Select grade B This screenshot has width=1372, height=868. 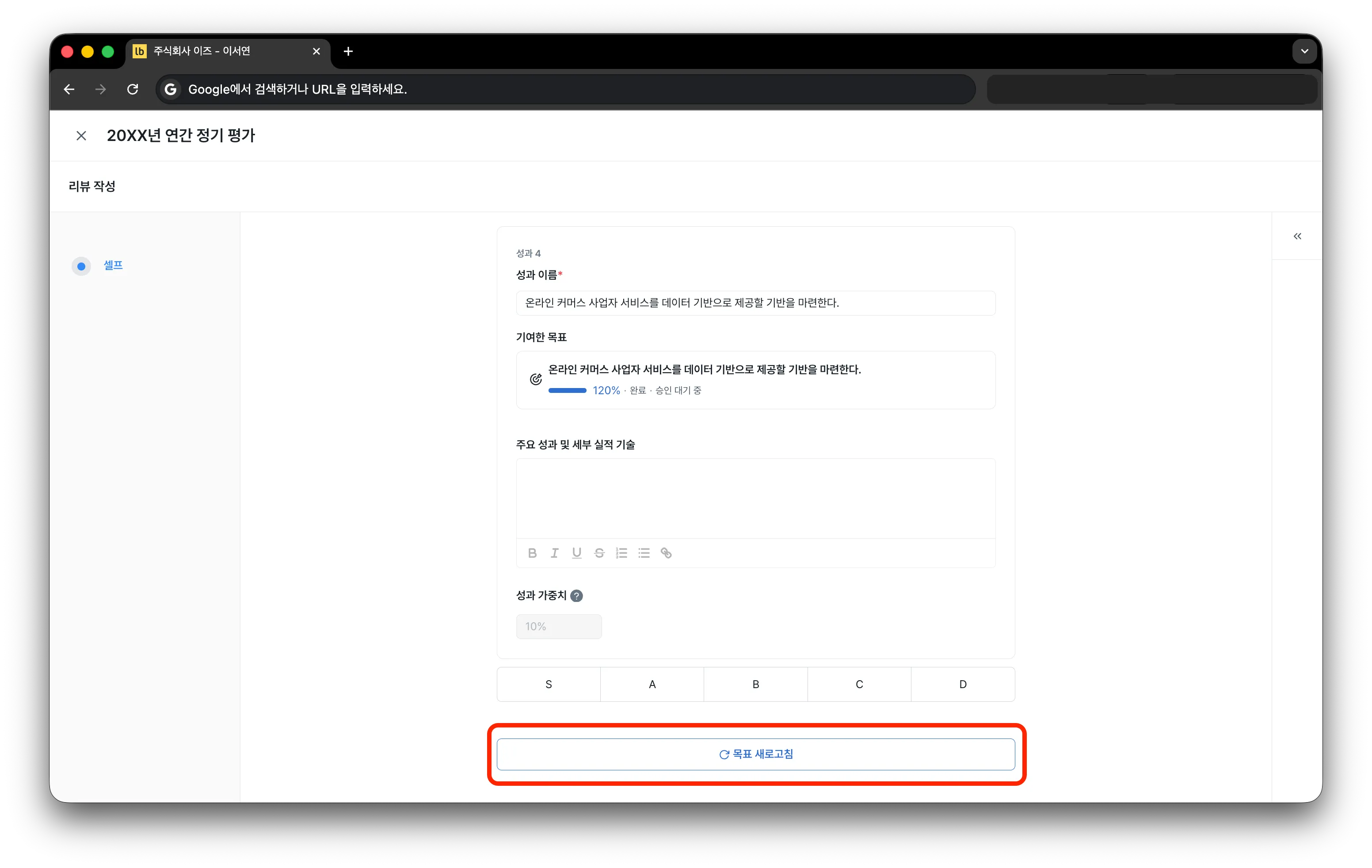click(755, 684)
